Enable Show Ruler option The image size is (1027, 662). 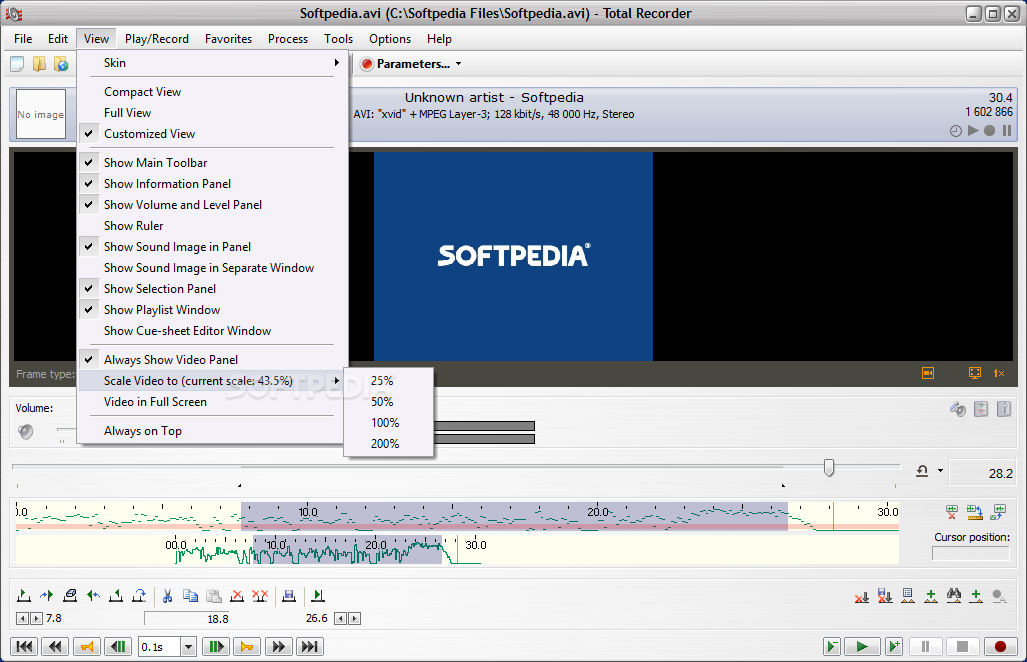(x=213, y=225)
